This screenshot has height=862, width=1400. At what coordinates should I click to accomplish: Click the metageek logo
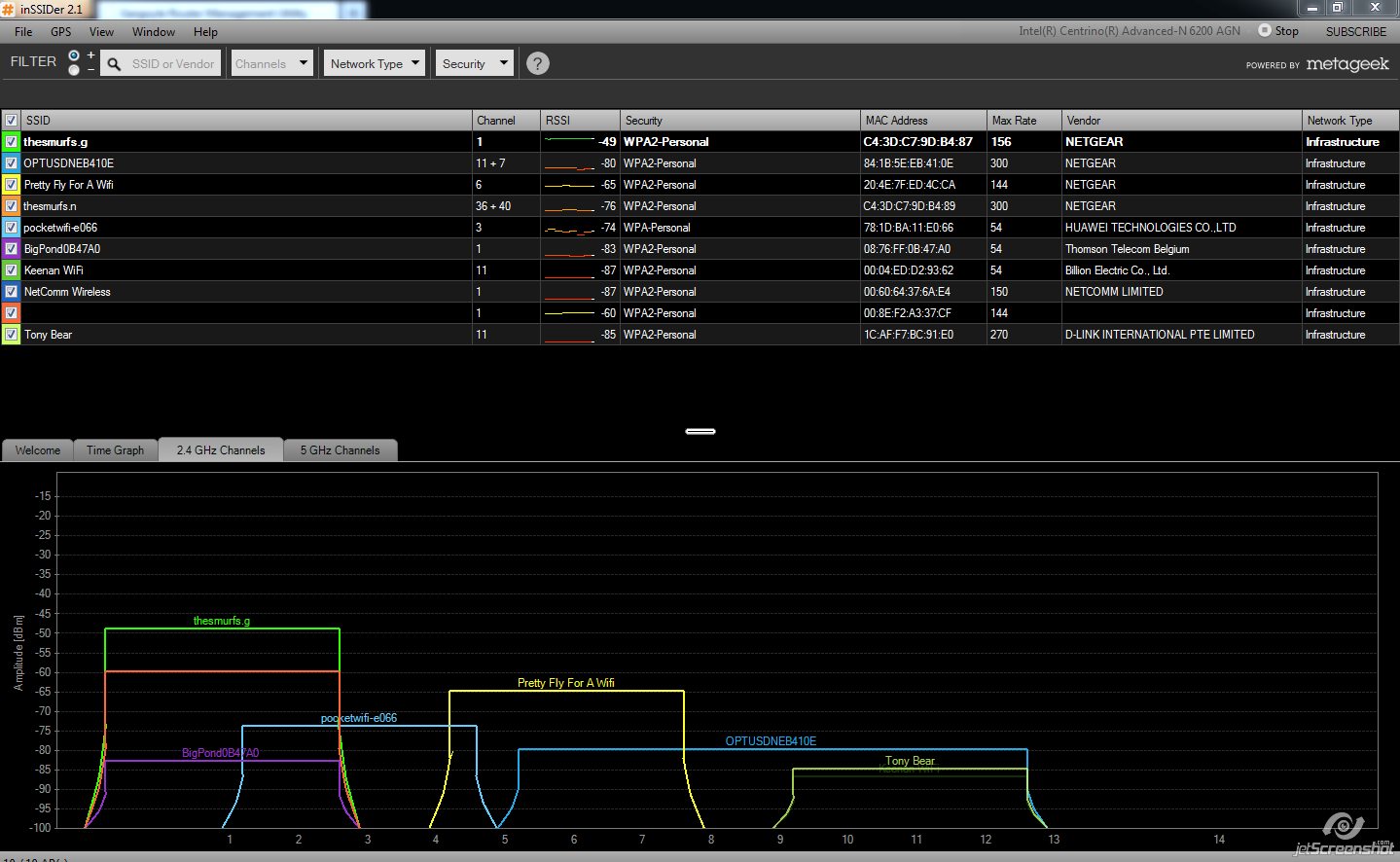point(1347,64)
